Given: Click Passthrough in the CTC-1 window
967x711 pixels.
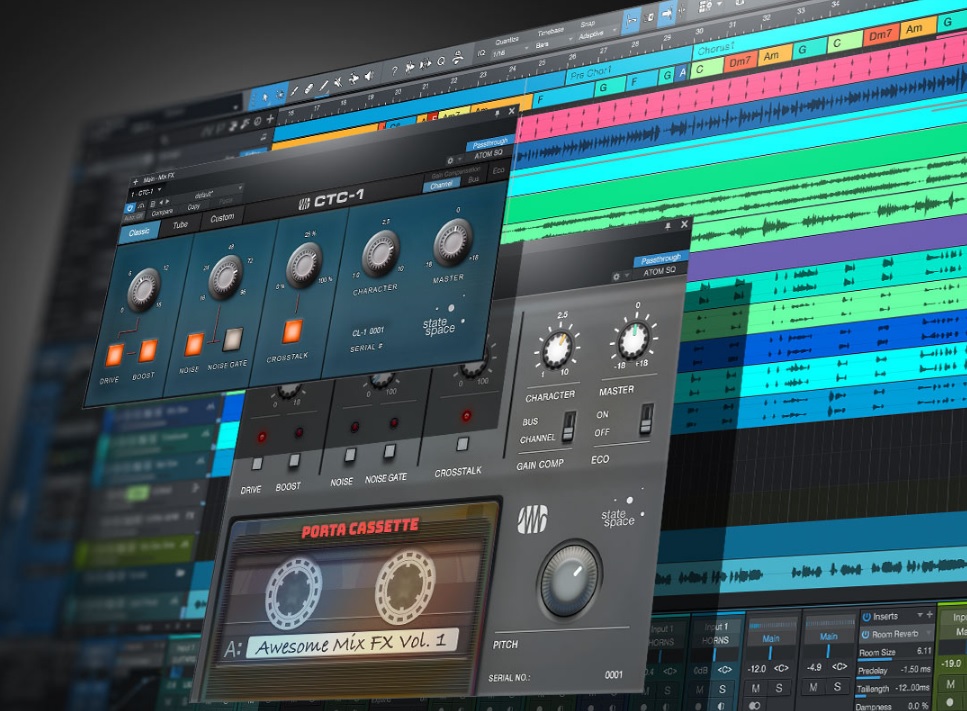Looking at the screenshot, I should tap(490, 144).
